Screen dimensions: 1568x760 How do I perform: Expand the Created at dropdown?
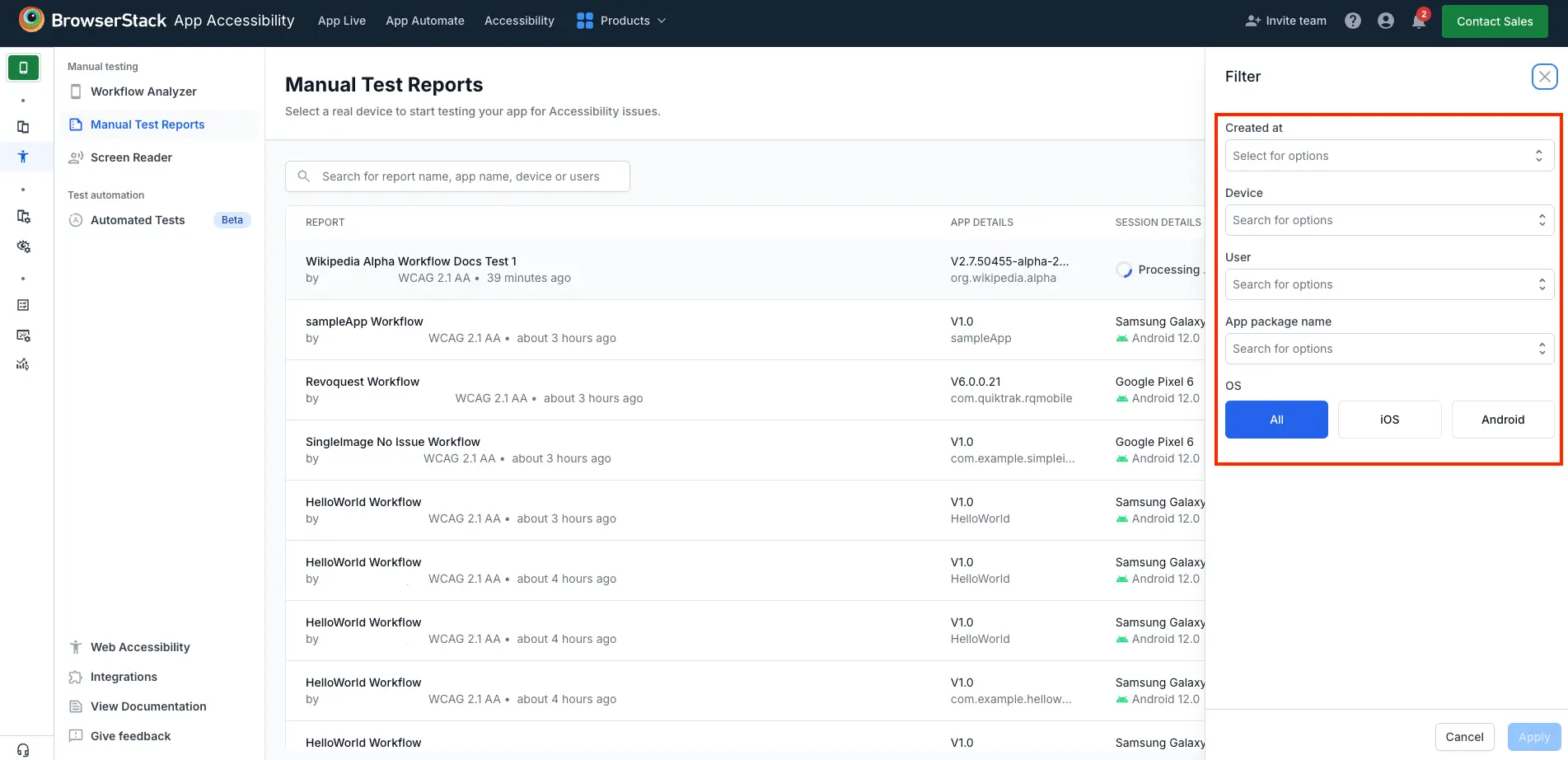point(1388,156)
